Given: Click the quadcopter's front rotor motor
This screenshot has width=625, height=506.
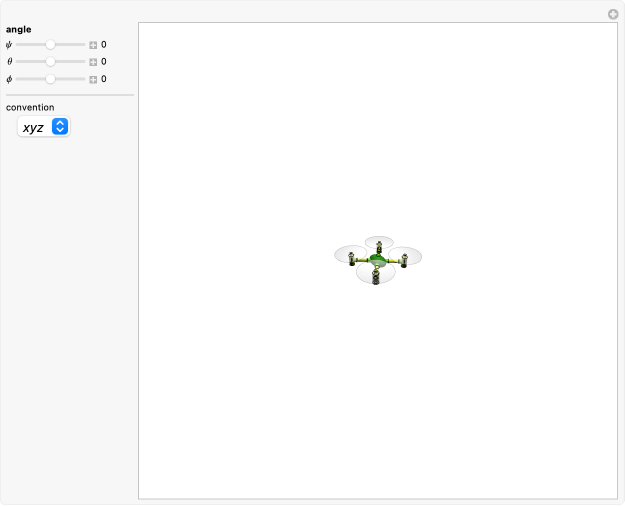Looking at the screenshot, I should [x=376, y=276].
